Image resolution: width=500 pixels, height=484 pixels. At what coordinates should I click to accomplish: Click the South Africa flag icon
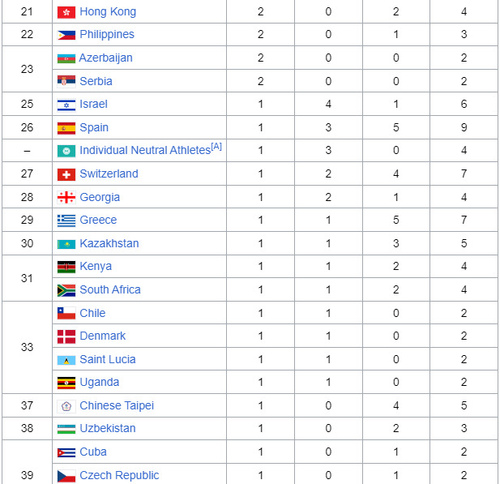(x=66, y=290)
